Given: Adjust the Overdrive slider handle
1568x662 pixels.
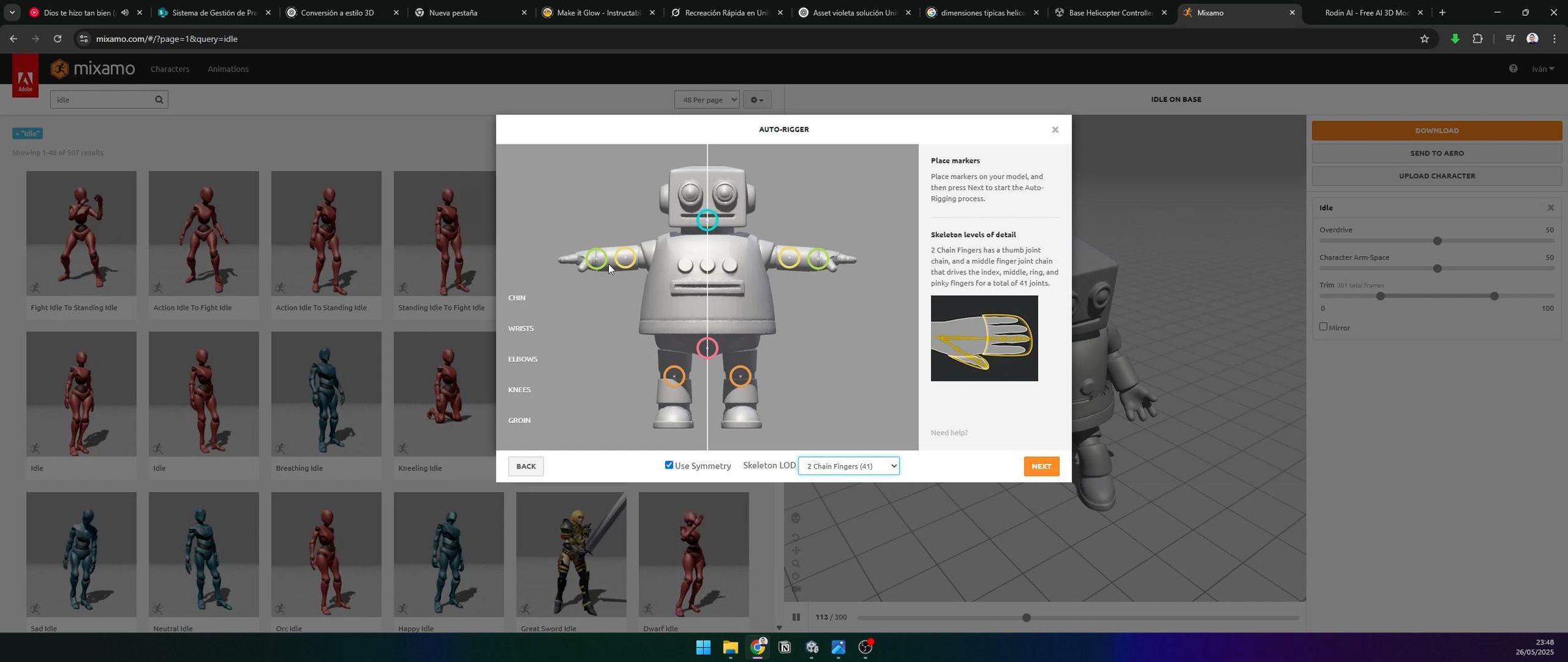Looking at the screenshot, I should (x=1437, y=241).
